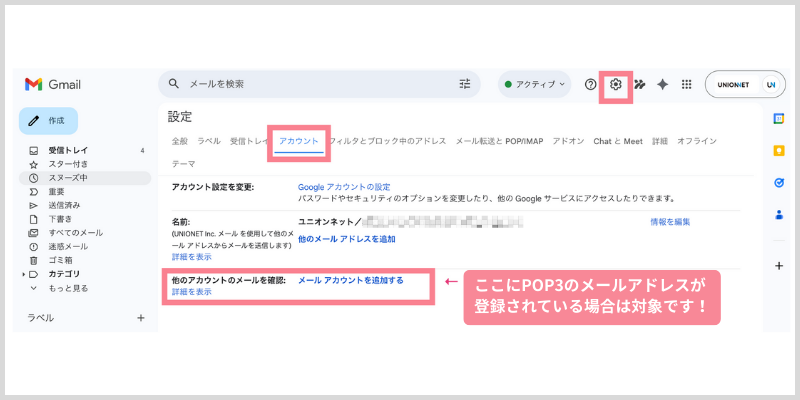Screen dimensions: 800x400
Task: Open Google アカウントの設定 link
Action: click(x=344, y=187)
